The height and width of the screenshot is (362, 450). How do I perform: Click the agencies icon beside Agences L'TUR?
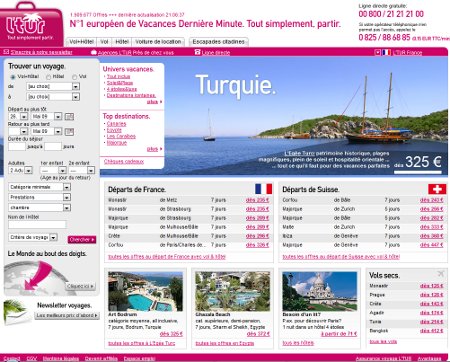pos(94,52)
